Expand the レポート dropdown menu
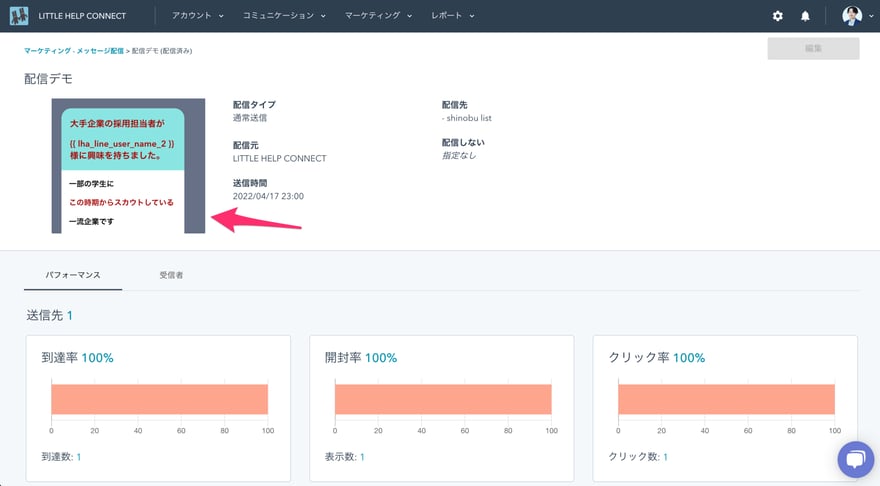Viewport: 880px width, 486px height. (x=452, y=16)
